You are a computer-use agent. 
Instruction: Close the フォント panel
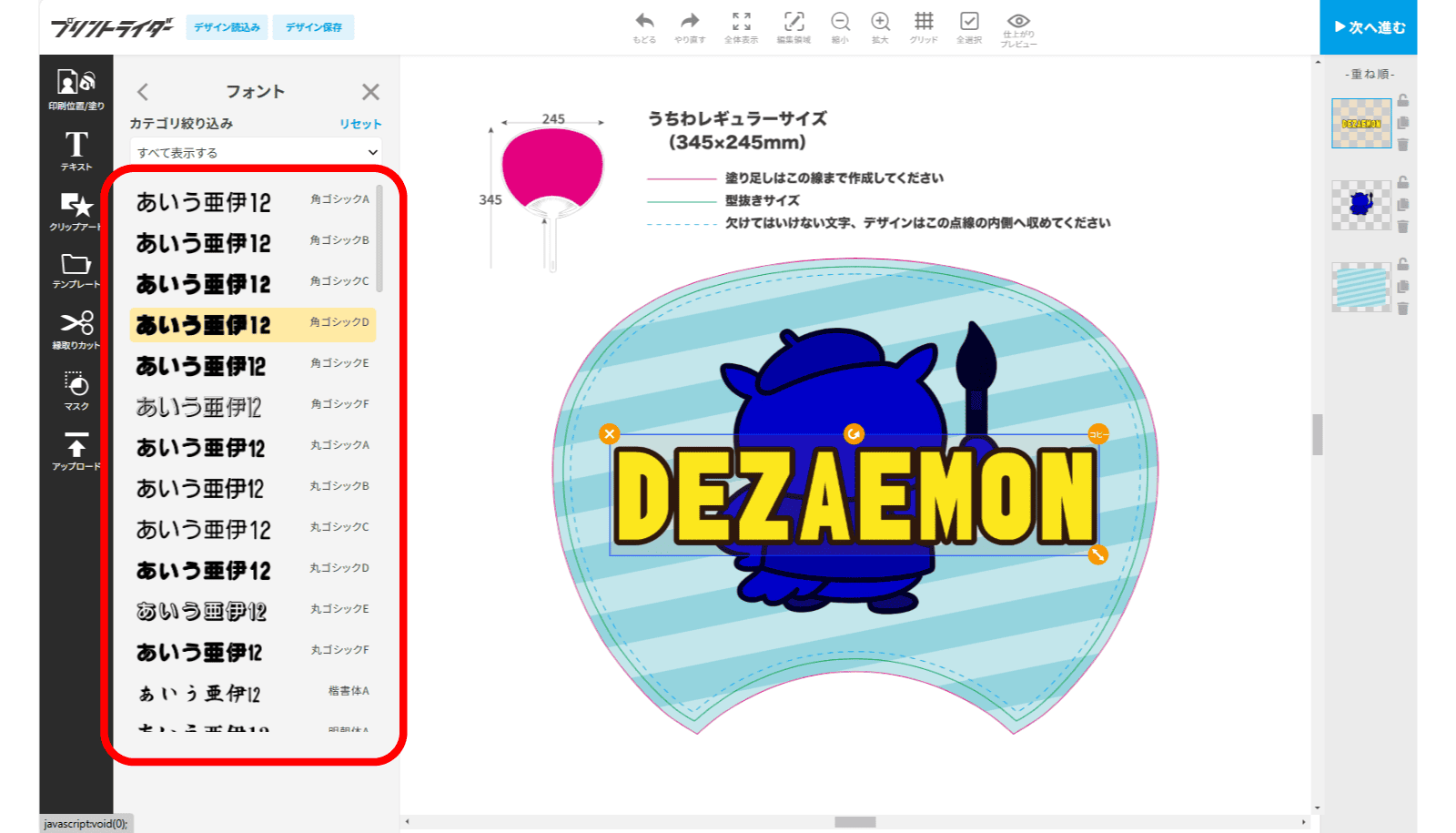pyautogui.click(x=370, y=92)
